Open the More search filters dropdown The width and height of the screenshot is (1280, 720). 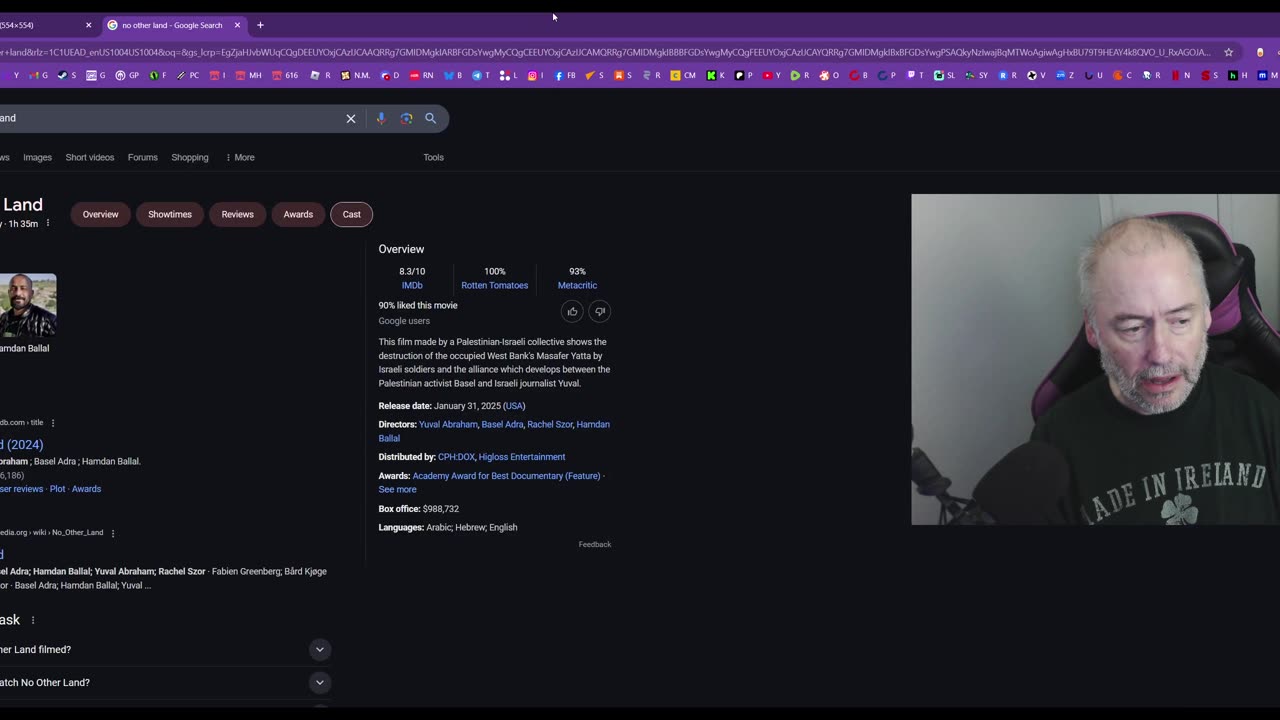[x=240, y=157]
